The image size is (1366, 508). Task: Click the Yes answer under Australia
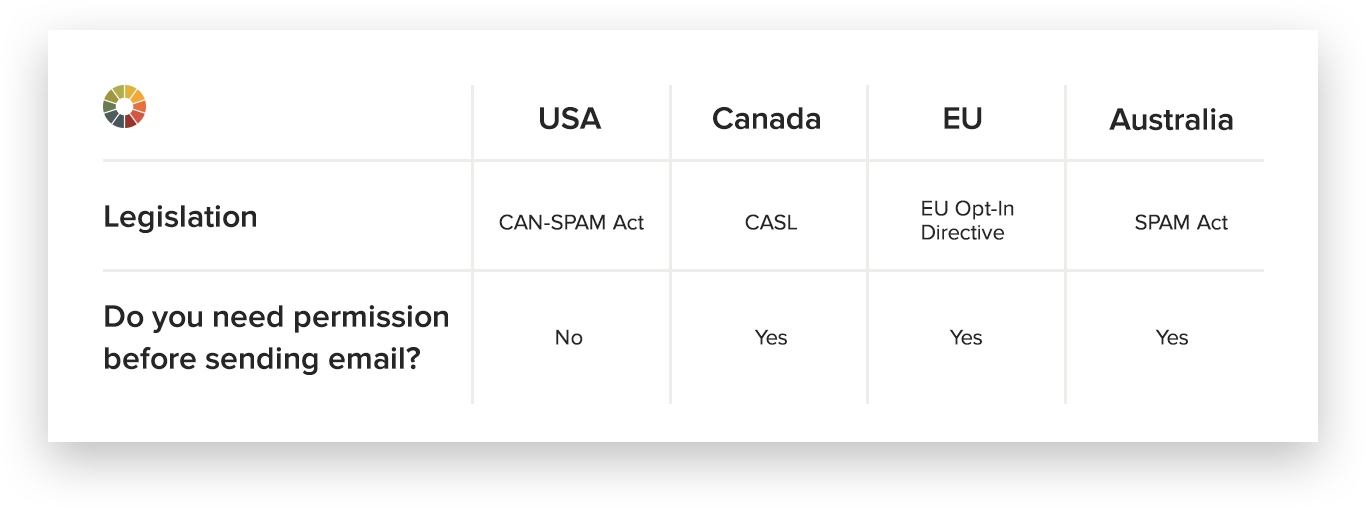(x=1172, y=338)
